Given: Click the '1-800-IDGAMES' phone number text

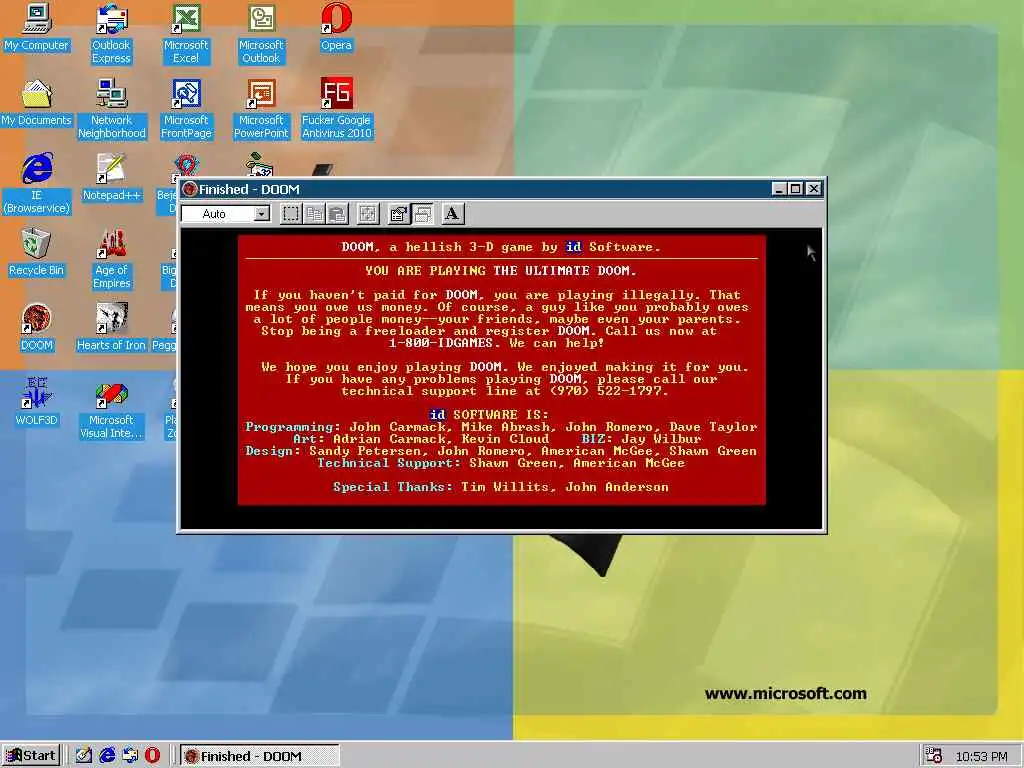Looking at the screenshot, I should (441, 343).
